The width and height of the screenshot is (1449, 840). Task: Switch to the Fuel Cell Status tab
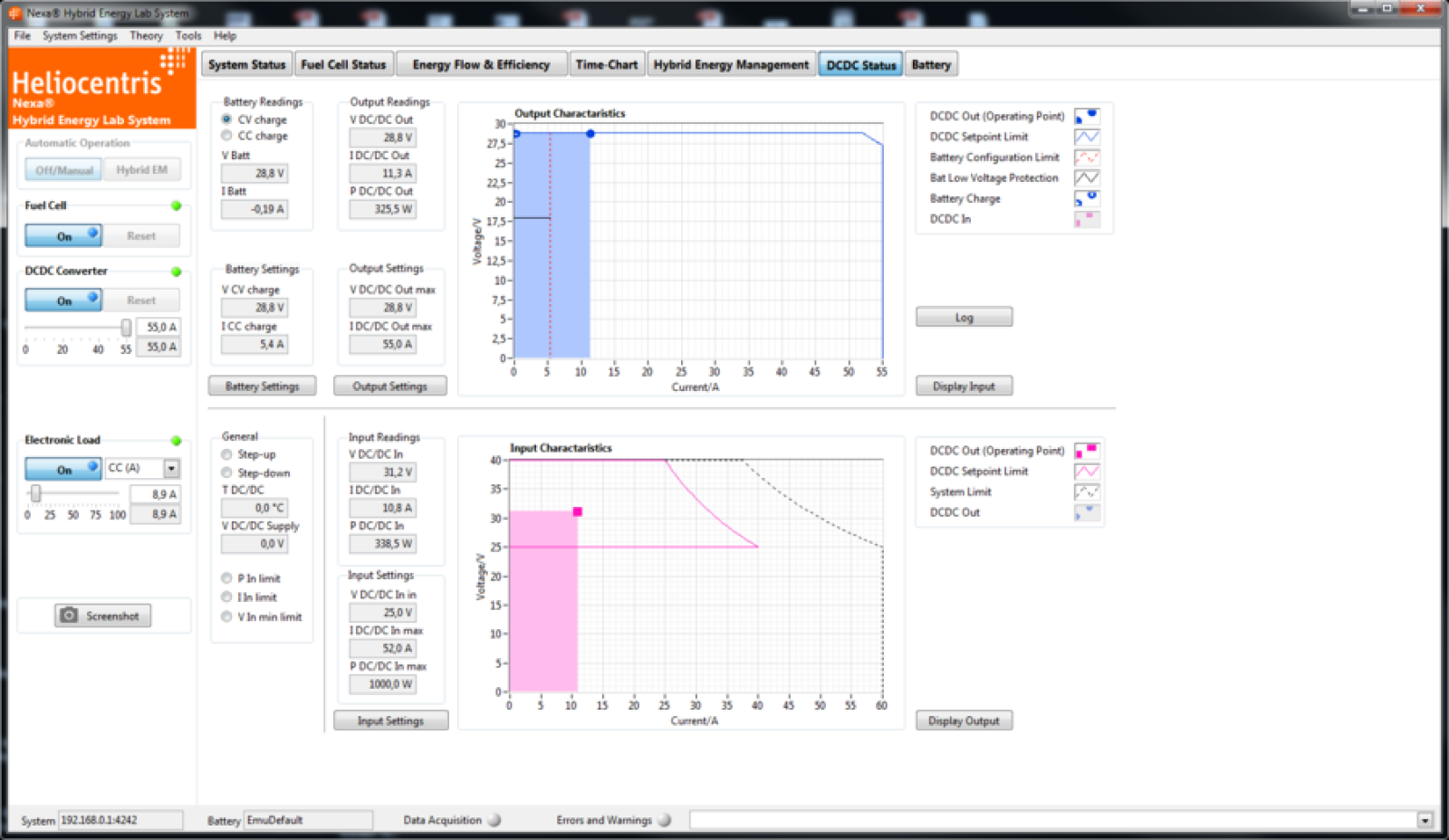[x=343, y=64]
